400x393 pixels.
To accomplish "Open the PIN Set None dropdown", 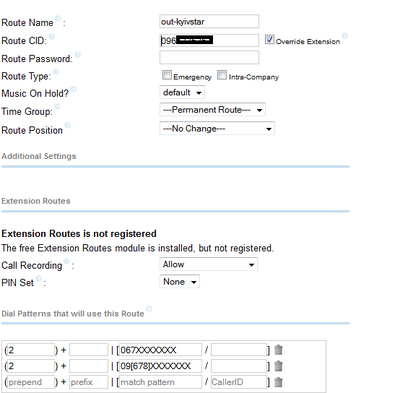I will click(x=179, y=282).
